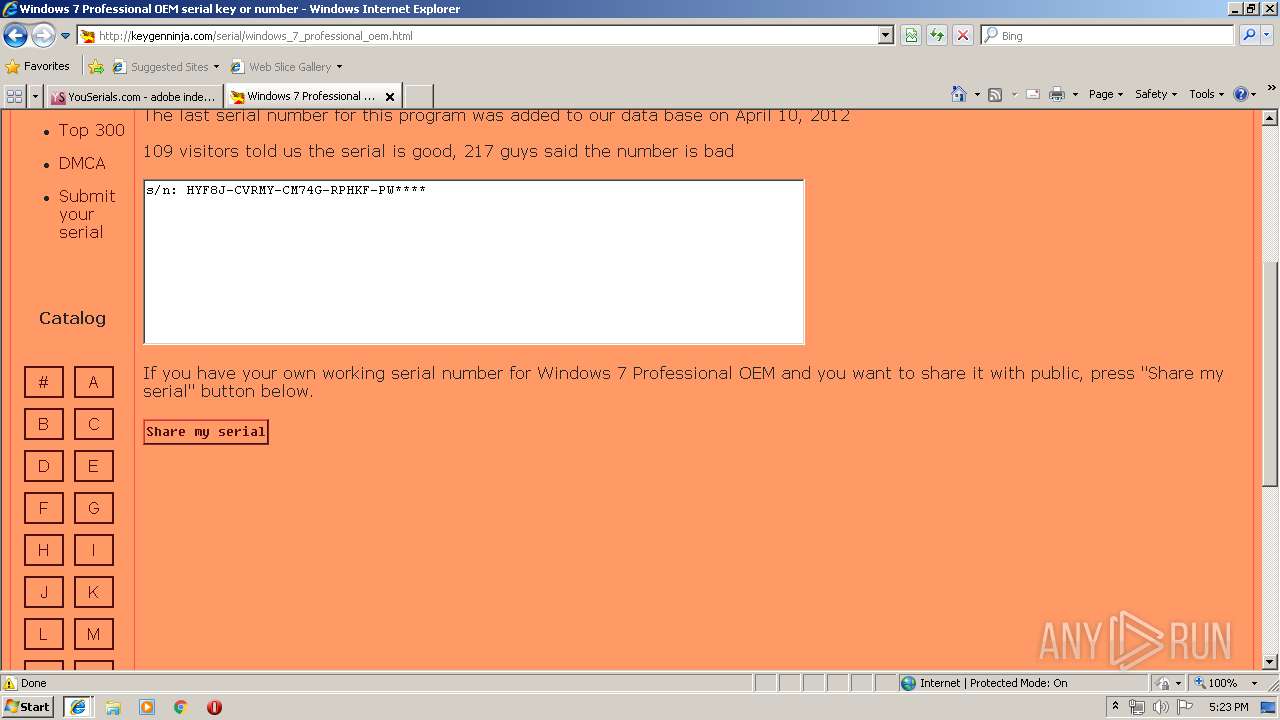This screenshot has width=1280, height=720.
Task: Open the InPrivate filtering blocking icon
Action: pyautogui.click(x=1164, y=683)
